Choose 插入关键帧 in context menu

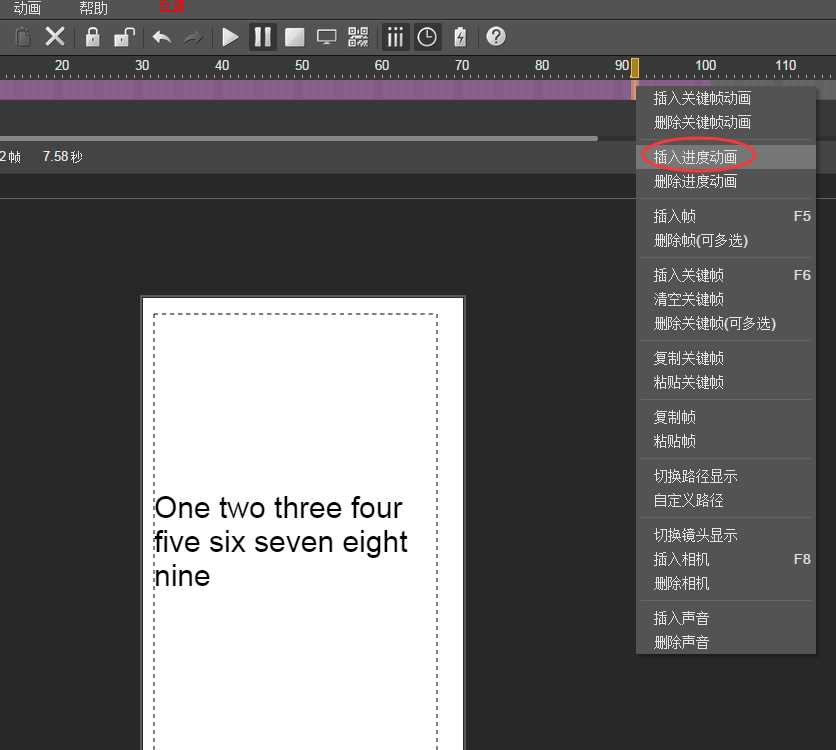(x=688, y=275)
